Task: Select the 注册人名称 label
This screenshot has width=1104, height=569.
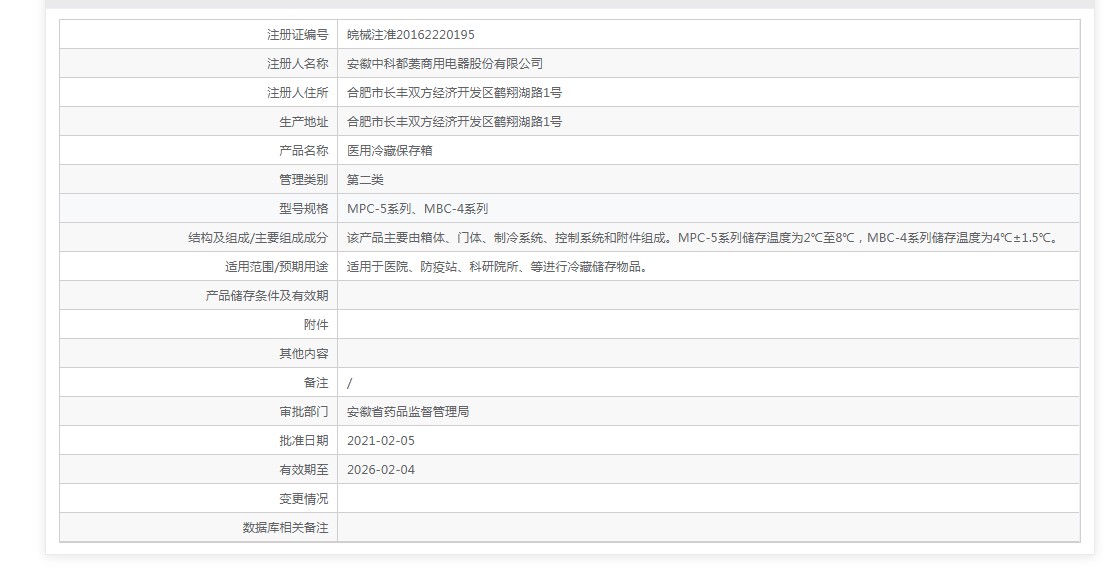Action: click(297, 63)
